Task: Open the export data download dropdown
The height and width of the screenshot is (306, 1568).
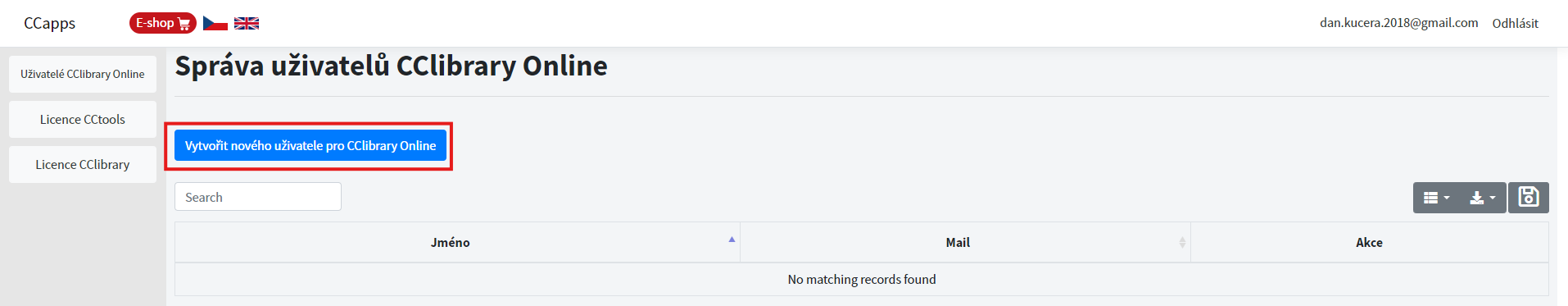Action: pos(1483,198)
